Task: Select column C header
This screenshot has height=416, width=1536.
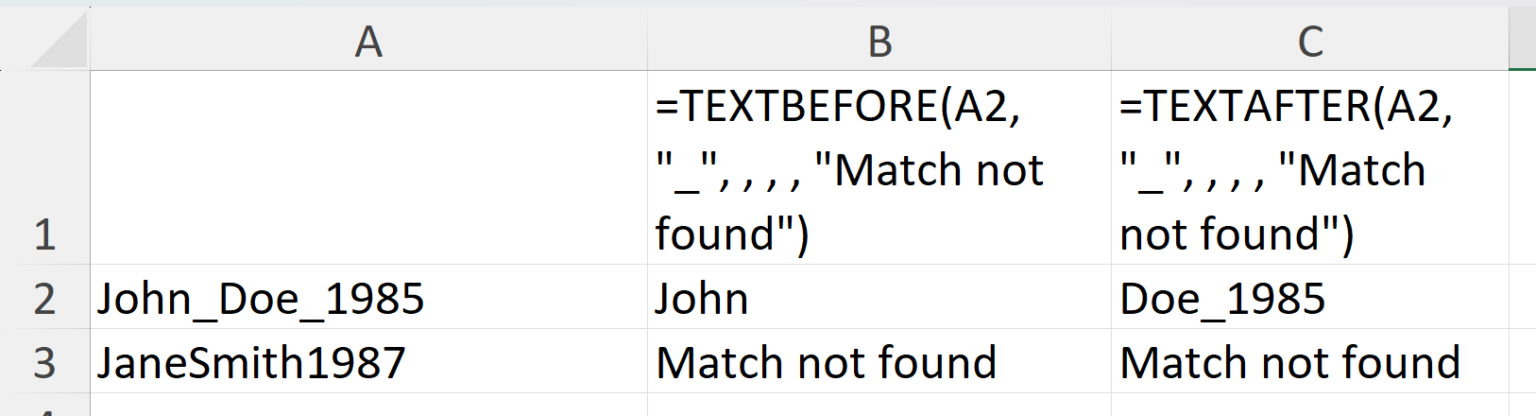Action: pyautogui.click(x=1309, y=42)
